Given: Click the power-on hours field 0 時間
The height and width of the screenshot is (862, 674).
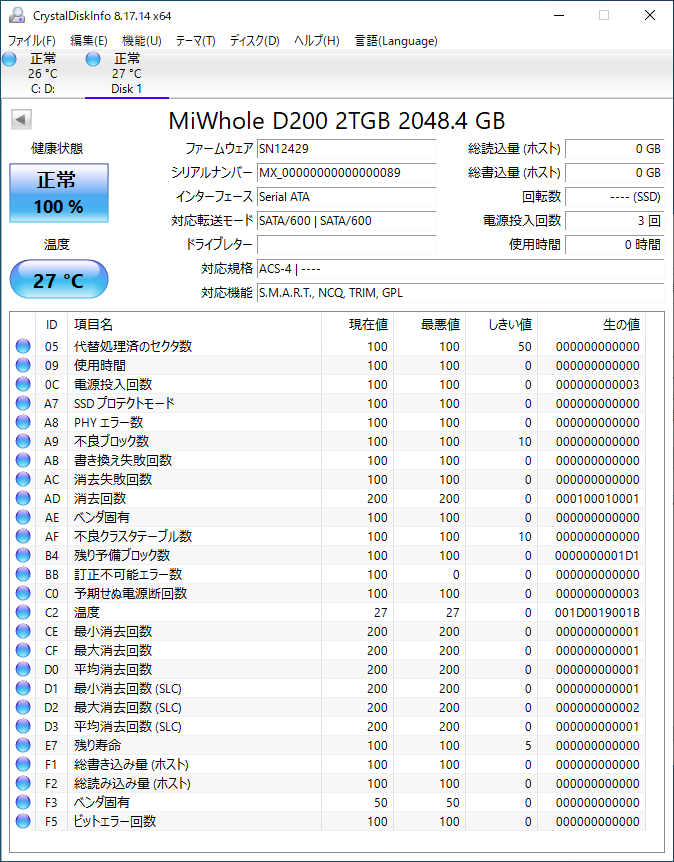Looking at the screenshot, I should click(x=614, y=245).
